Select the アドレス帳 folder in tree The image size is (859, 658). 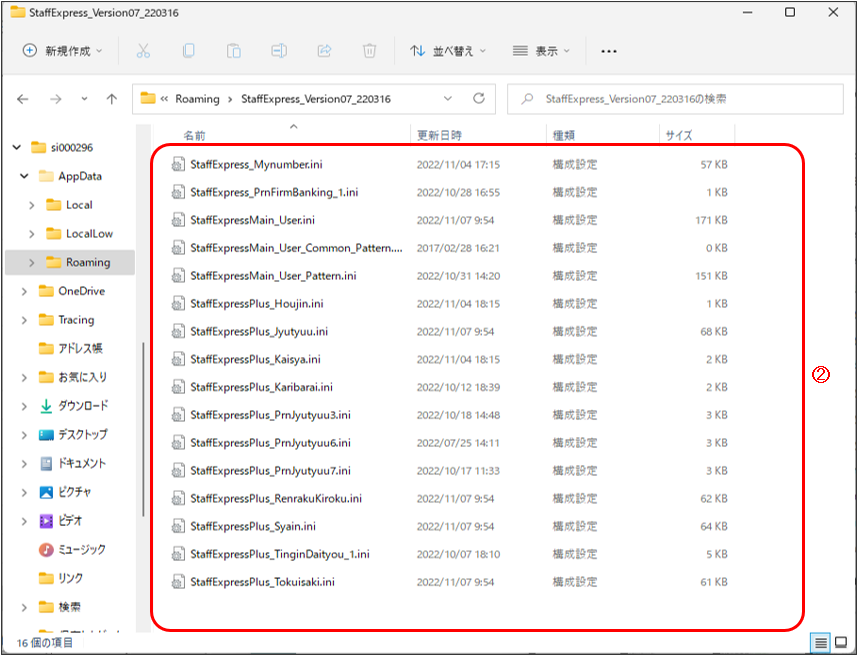coord(70,348)
